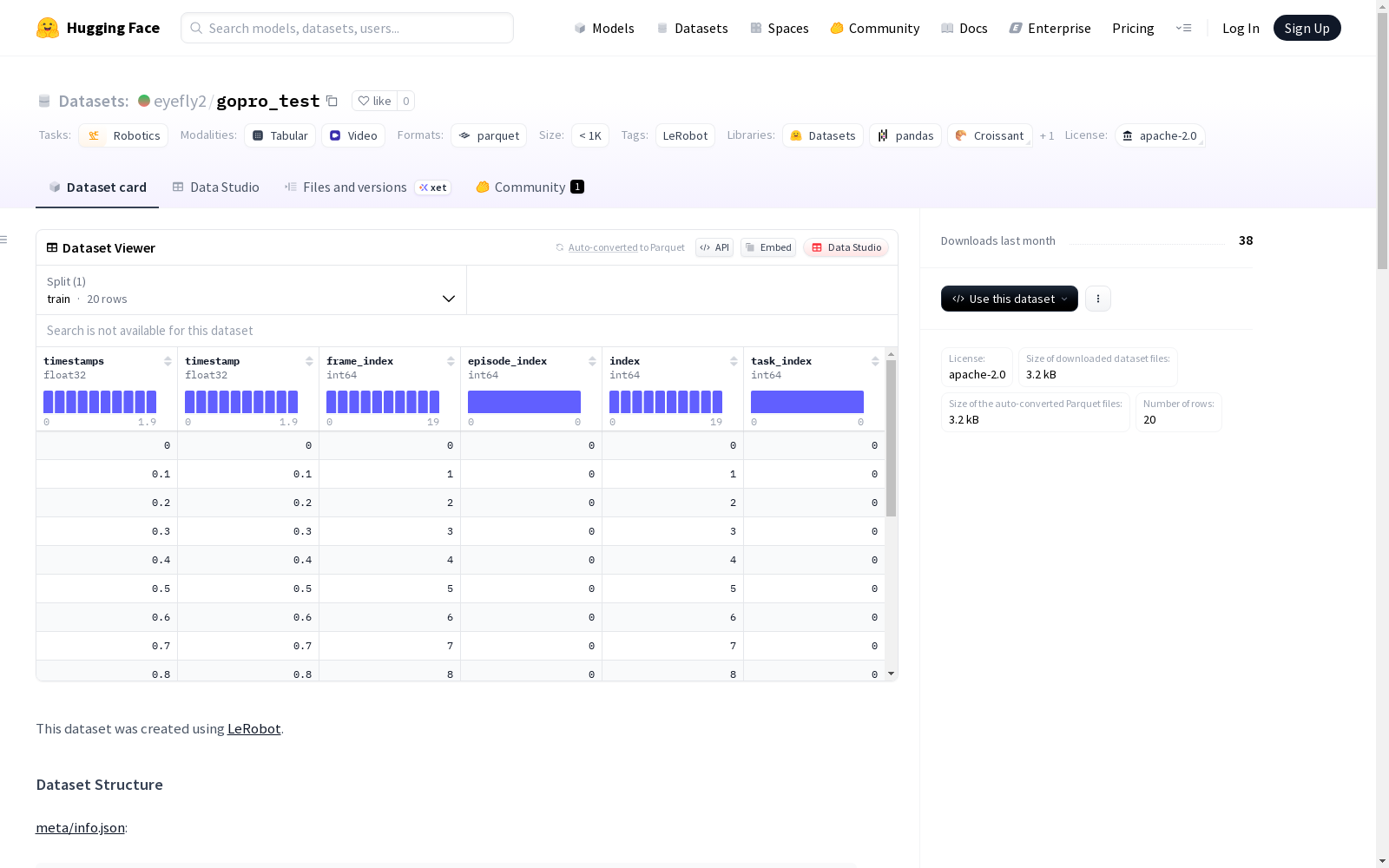Select the pandas library tag
The height and width of the screenshot is (868, 1389).
click(x=905, y=135)
